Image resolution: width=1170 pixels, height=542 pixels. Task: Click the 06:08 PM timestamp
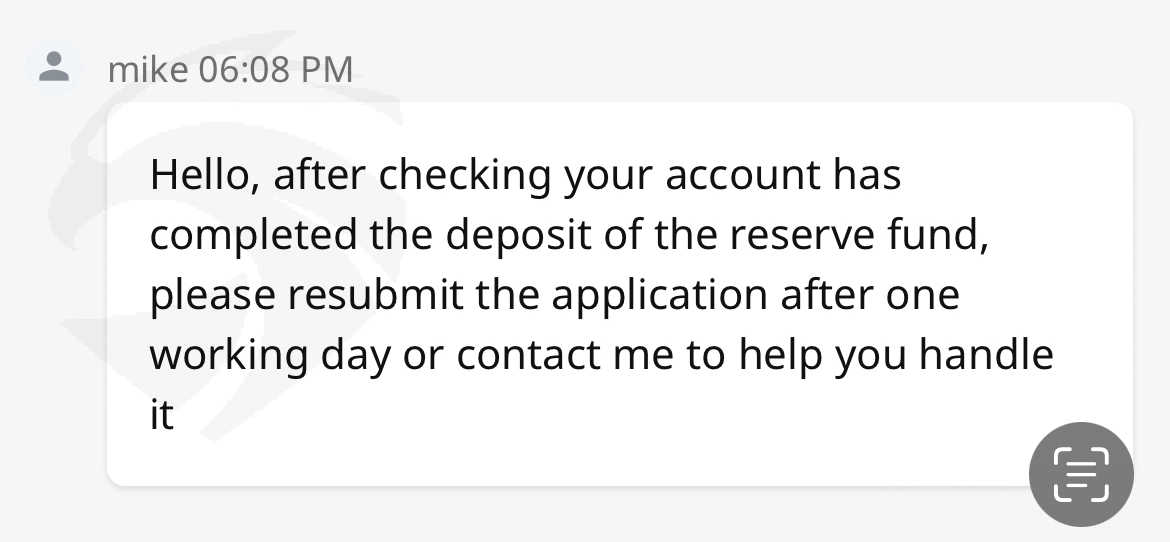point(276,69)
